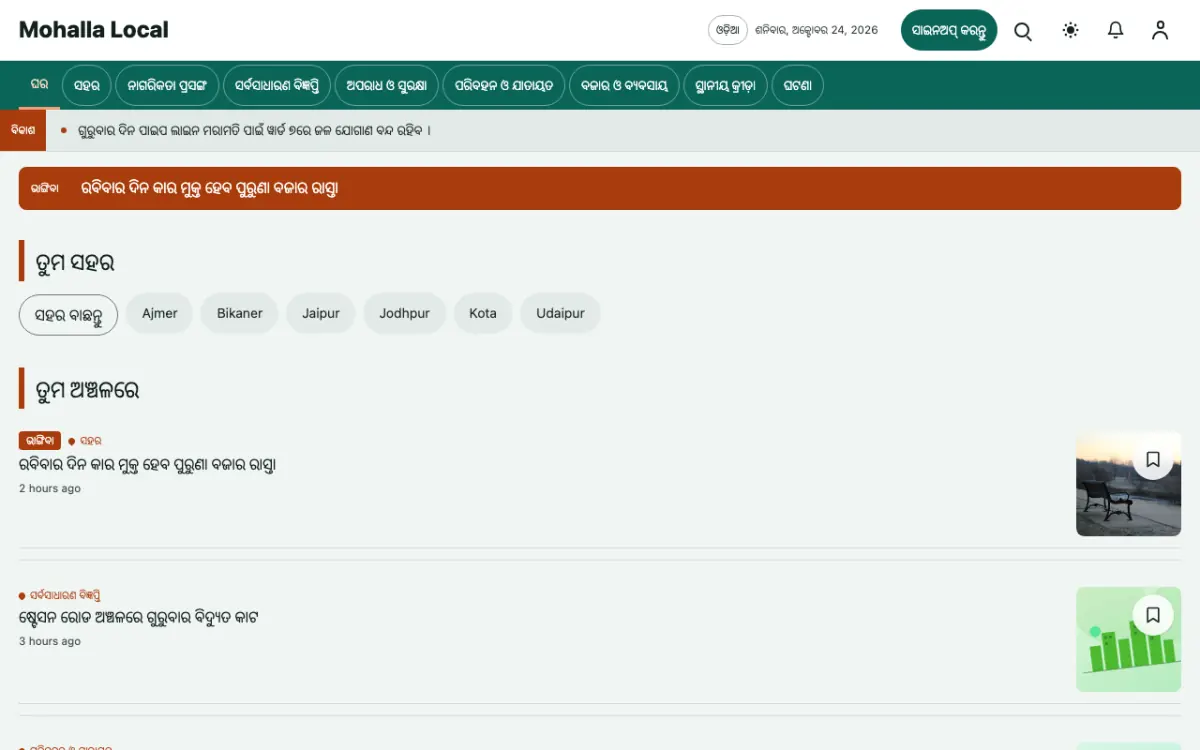1200x750 pixels.
Task: Open the article headline above '2 hours ago'
Action: (147, 465)
